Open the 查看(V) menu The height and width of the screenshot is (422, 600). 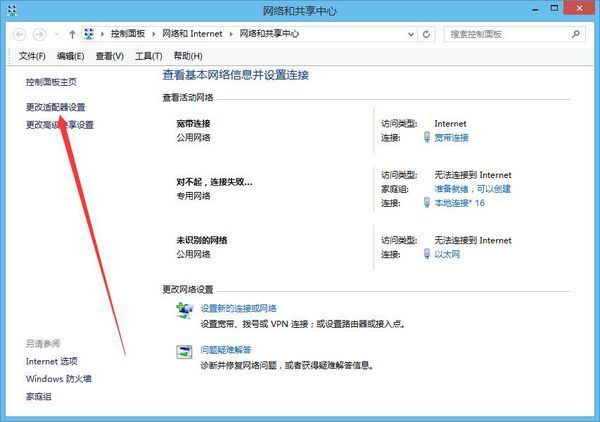109,56
